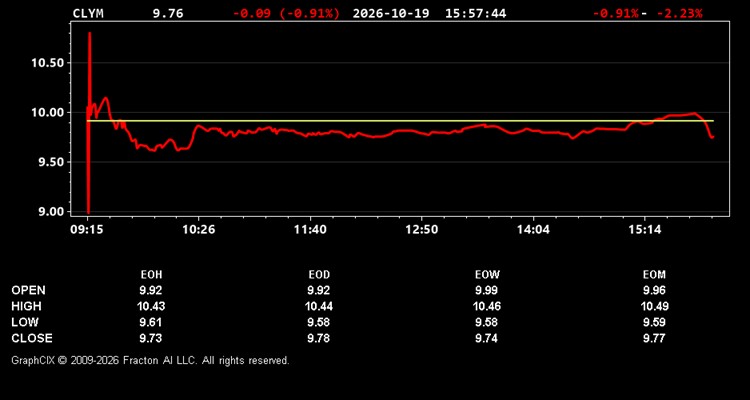The width and height of the screenshot is (750, 400).
Task: Click the EOH close value 9.73
Action: pyautogui.click(x=151, y=338)
